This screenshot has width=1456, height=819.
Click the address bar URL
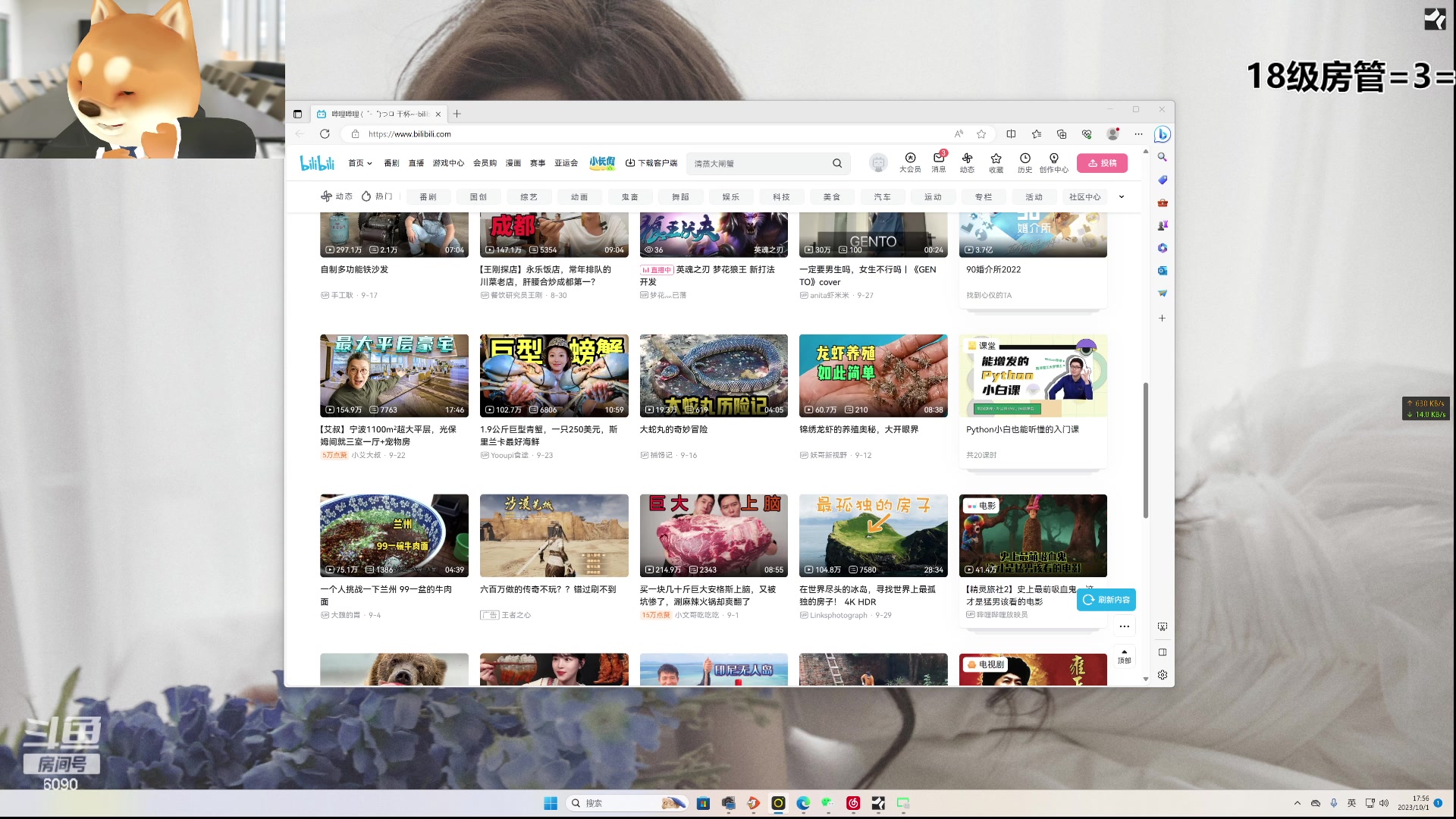click(x=409, y=134)
